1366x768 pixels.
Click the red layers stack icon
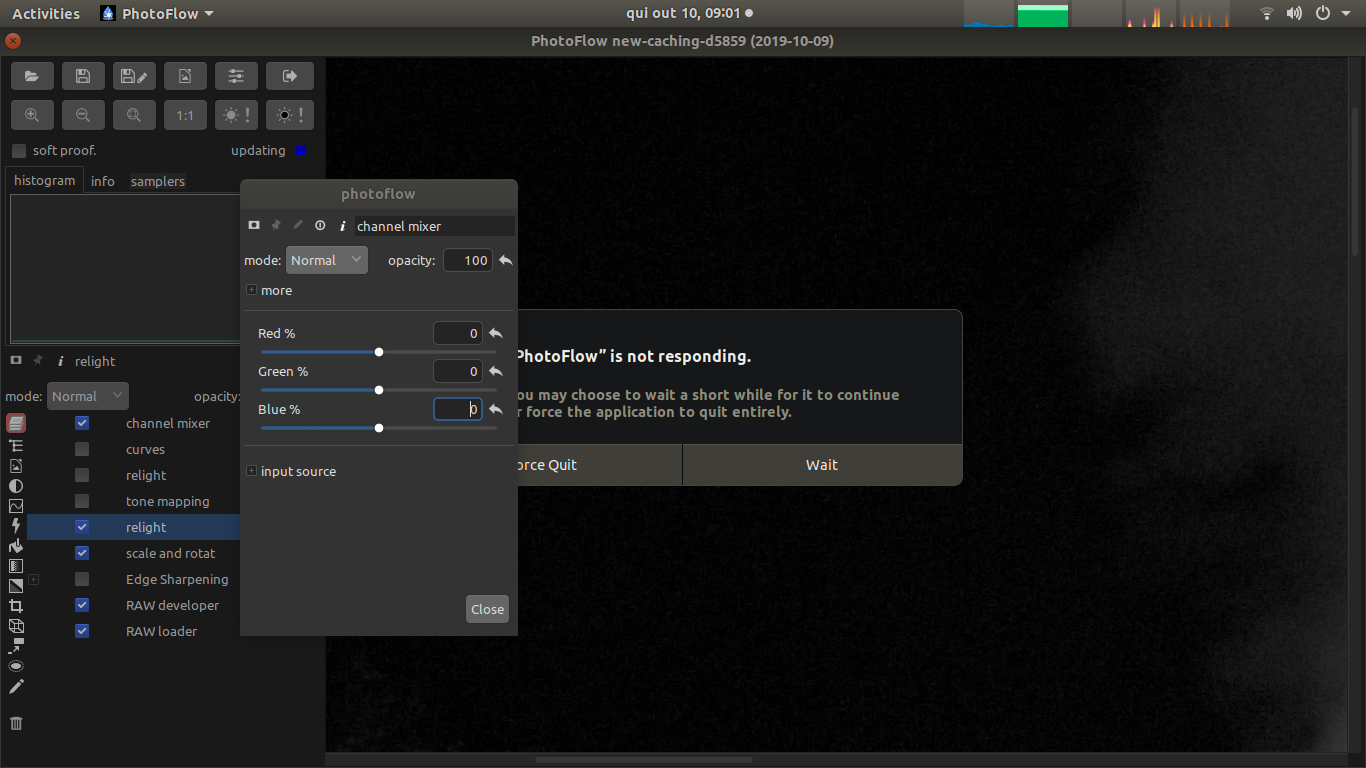[16, 424]
